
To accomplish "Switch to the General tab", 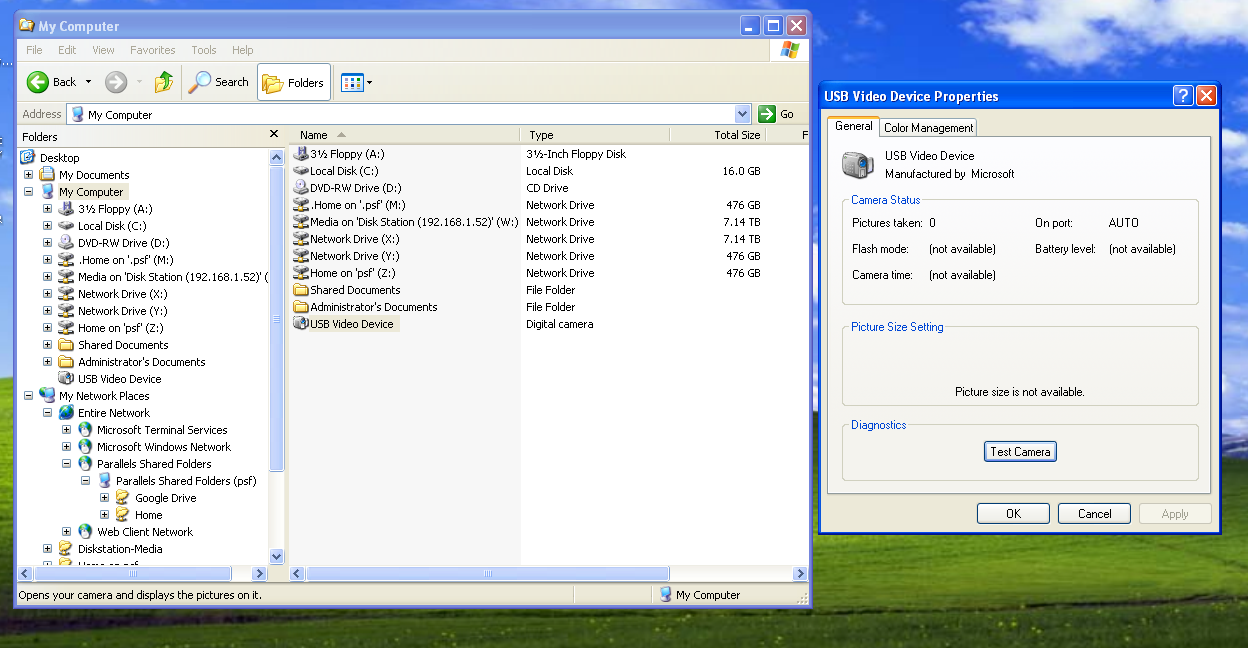I will [x=853, y=126].
